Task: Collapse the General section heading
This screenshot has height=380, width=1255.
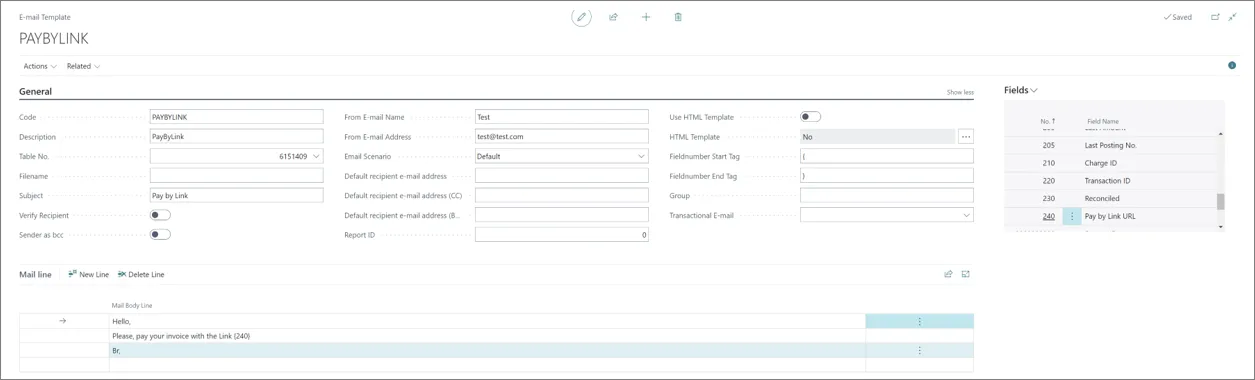Action: (x=36, y=91)
